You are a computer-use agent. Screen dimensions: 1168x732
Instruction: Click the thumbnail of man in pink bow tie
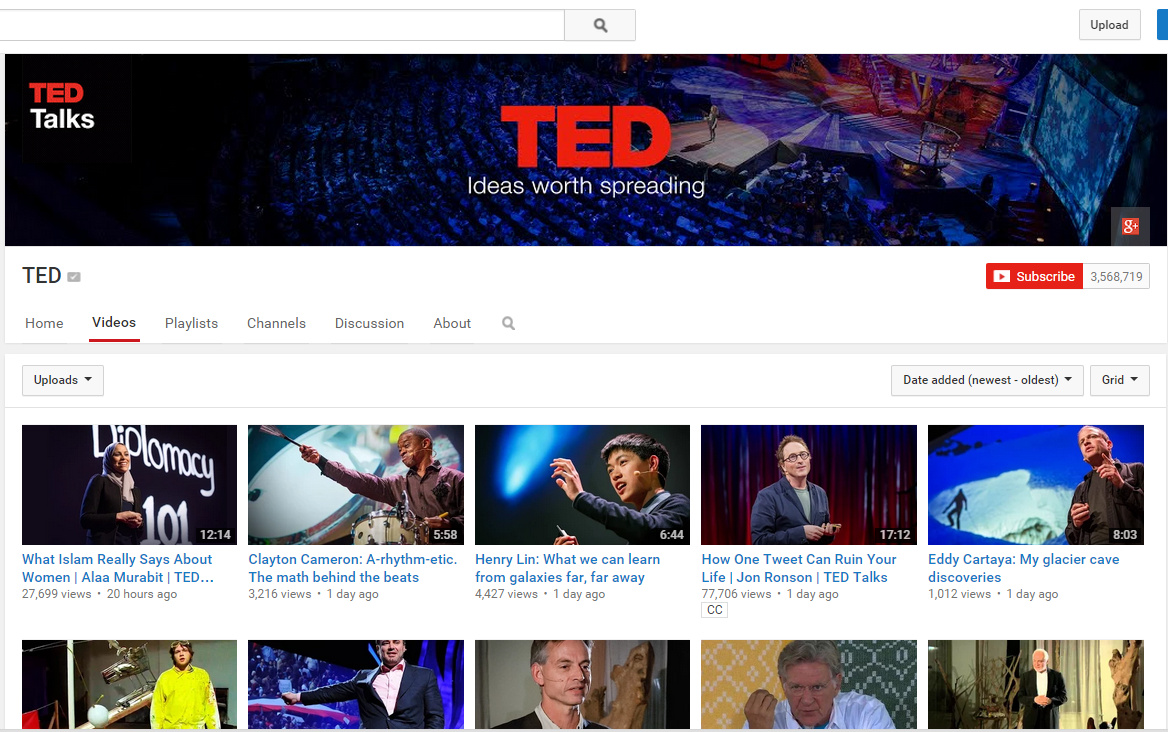(356, 684)
